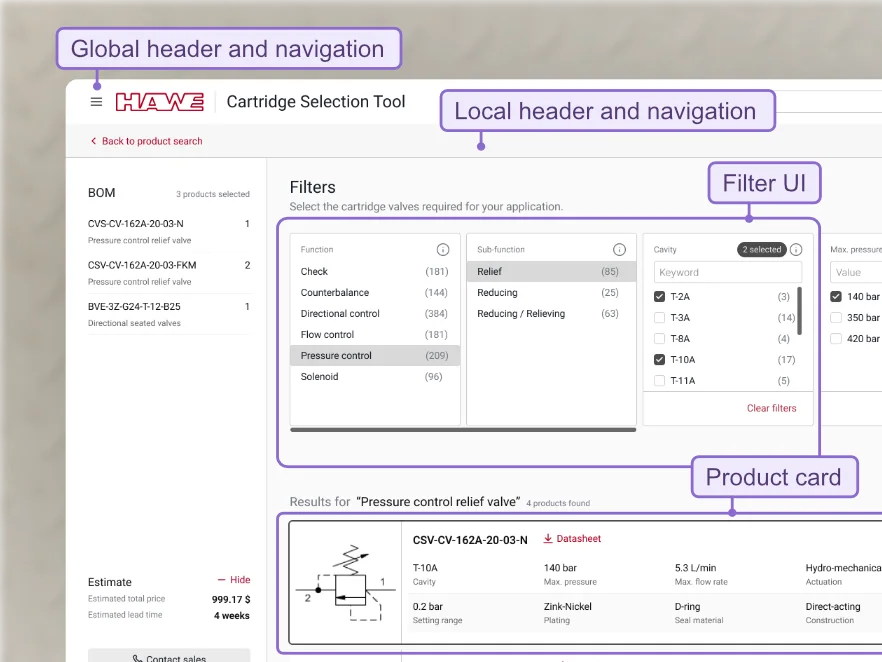Click the valve schematic symbol thumbnail
This screenshot has height=662, width=882.
pyautogui.click(x=345, y=583)
